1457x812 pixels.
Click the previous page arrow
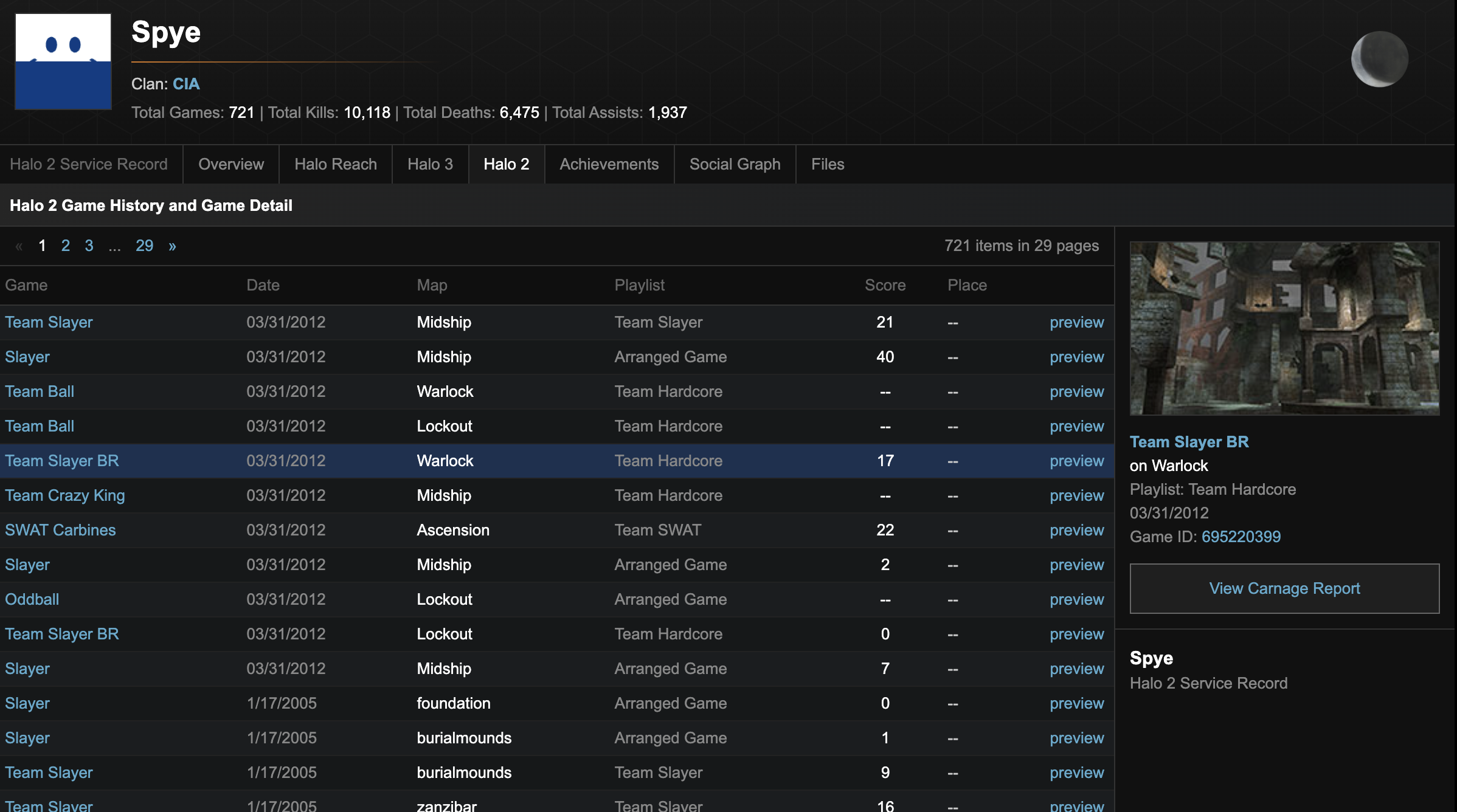19,246
